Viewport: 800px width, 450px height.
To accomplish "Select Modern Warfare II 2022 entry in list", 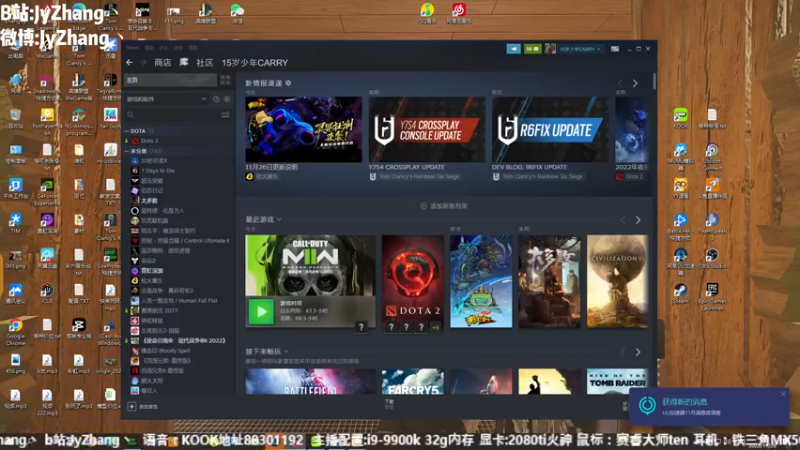I will pyautogui.click(x=179, y=340).
